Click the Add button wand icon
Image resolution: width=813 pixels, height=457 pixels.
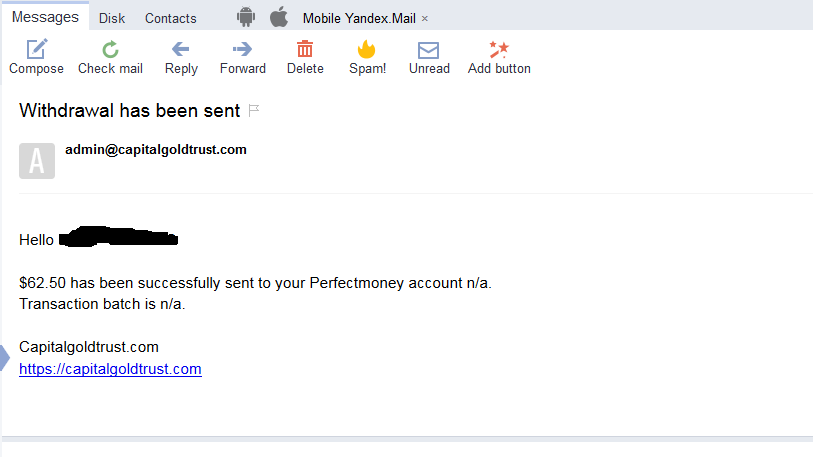point(499,49)
